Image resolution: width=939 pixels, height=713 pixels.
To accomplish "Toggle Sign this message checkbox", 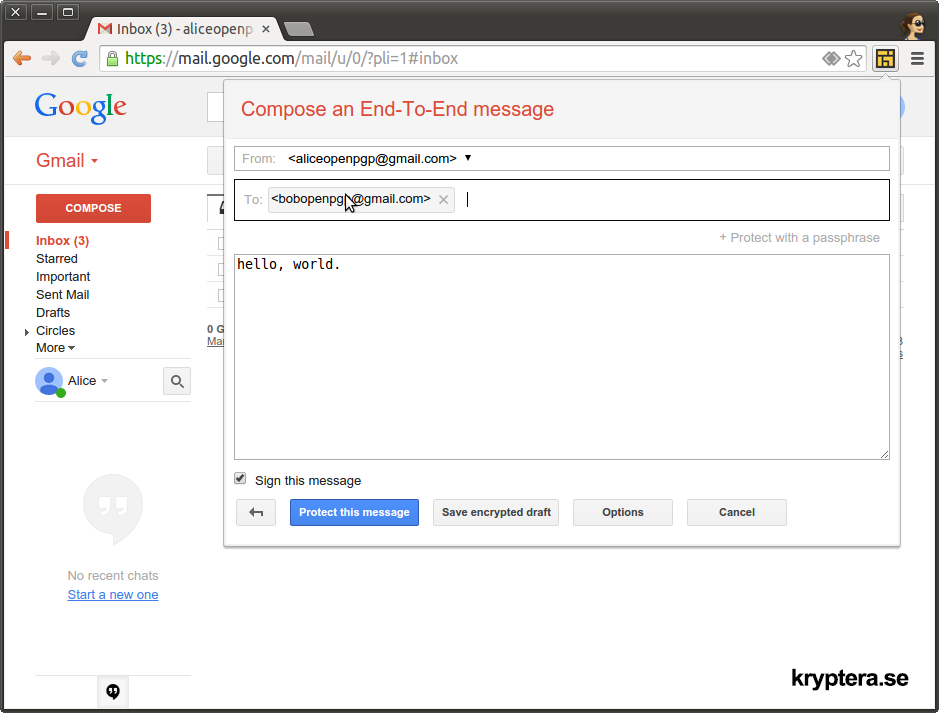I will point(240,479).
